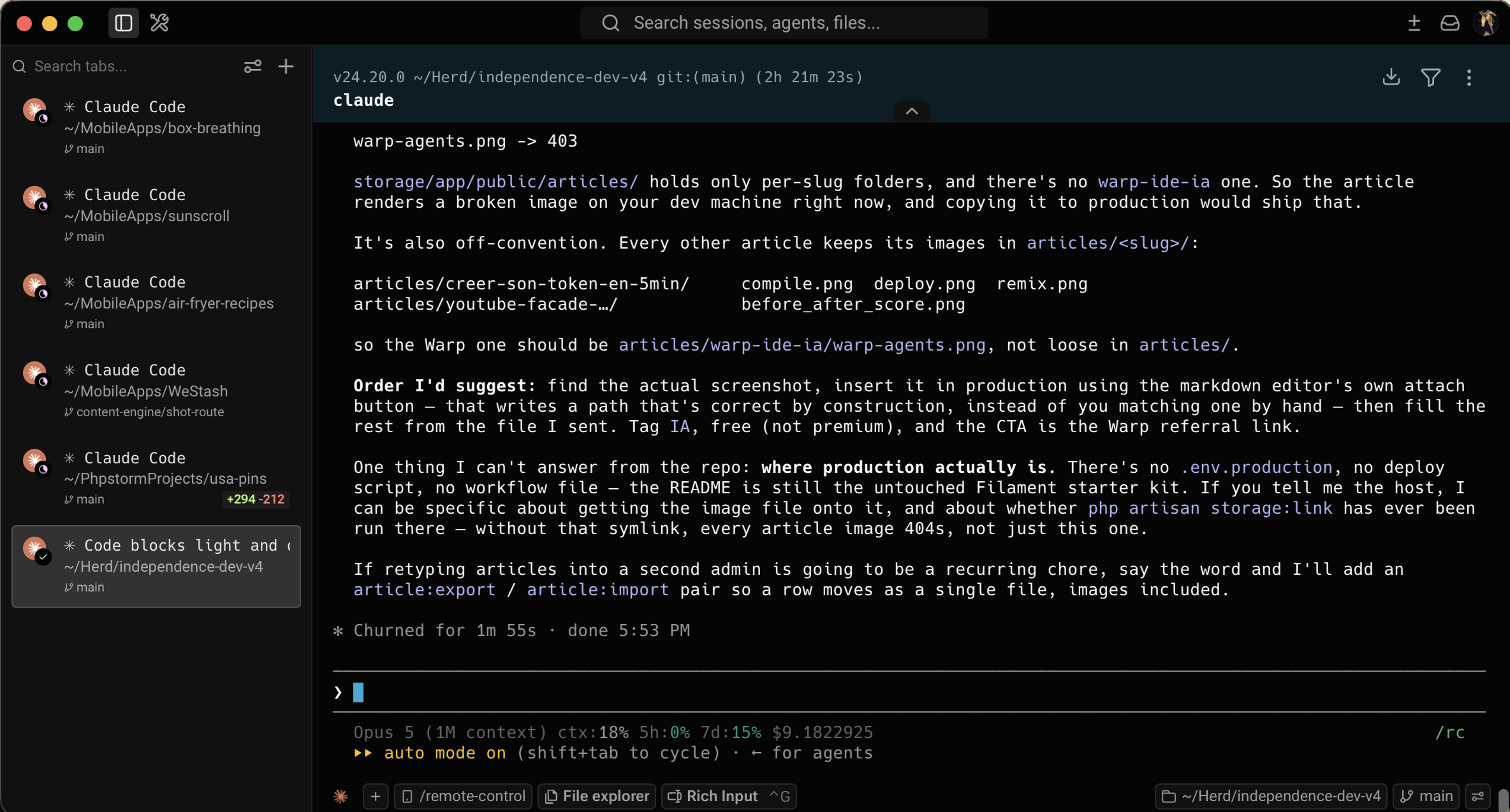Toggle the sidebar panel icon
Screen dimensions: 1510x812
click(x=124, y=24)
